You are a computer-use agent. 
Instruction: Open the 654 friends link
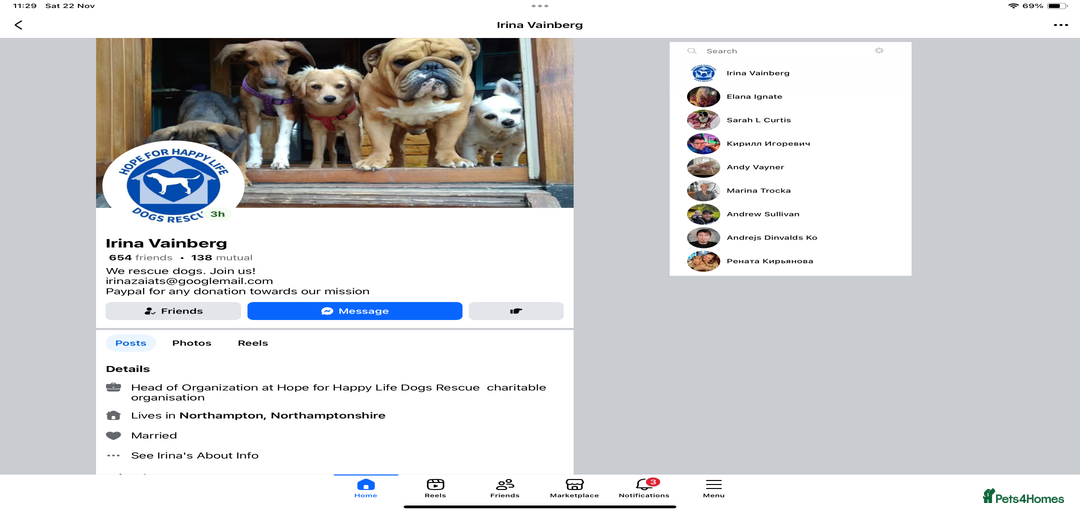[x=140, y=258]
